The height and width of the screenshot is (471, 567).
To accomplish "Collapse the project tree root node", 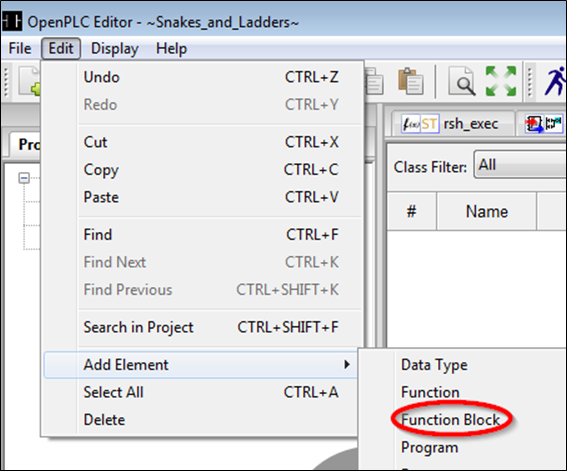I will (x=24, y=178).
